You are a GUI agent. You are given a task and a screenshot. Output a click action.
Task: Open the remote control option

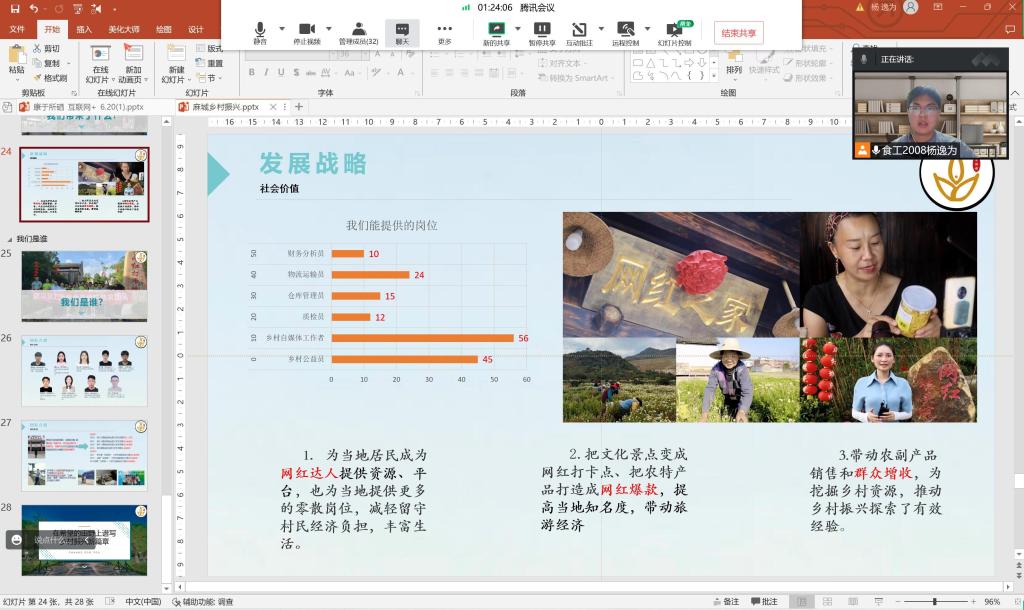pyautogui.click(x=625, y=32)
